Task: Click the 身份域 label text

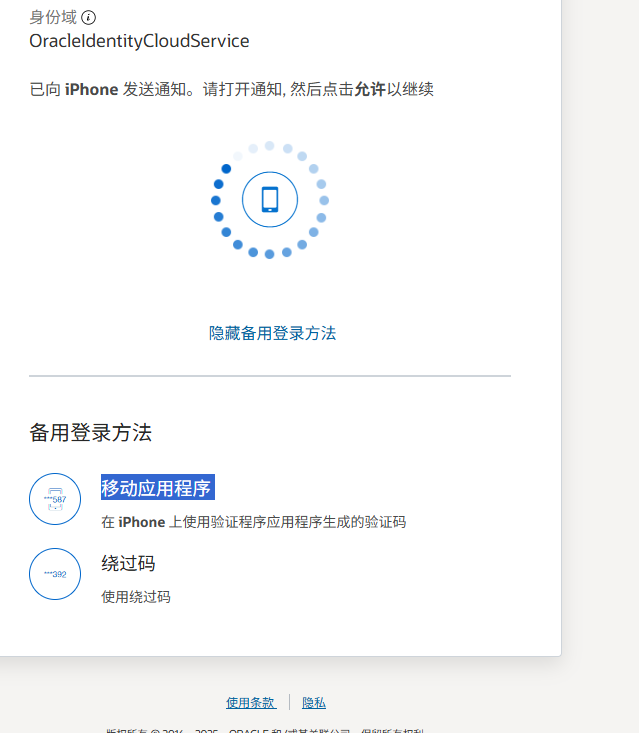Action: point(52,18)
